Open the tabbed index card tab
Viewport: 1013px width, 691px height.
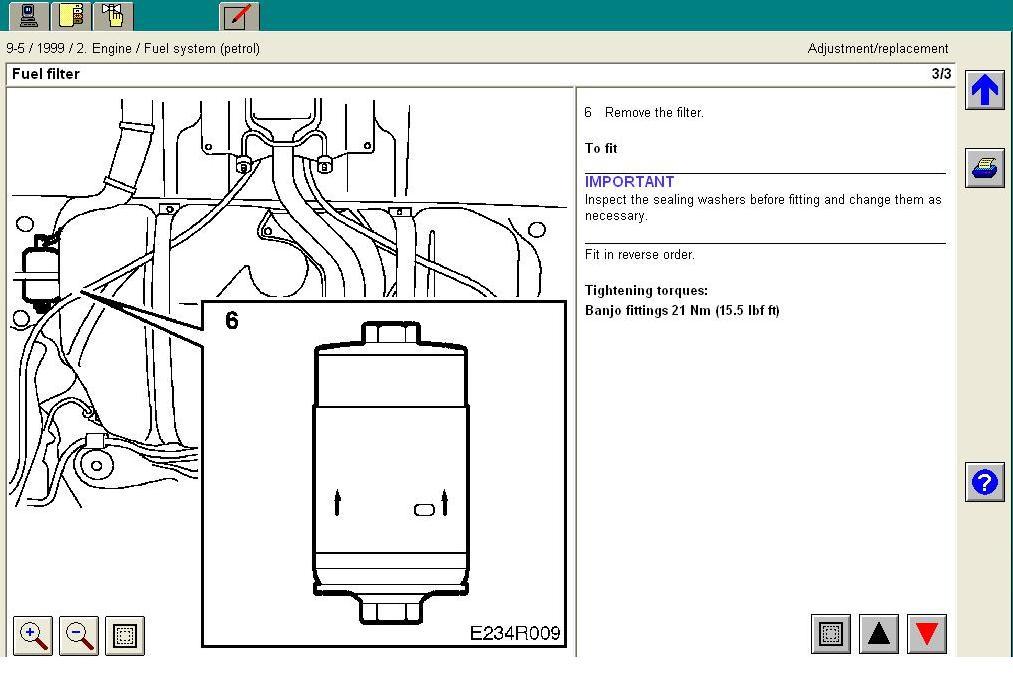coord(70,15)
